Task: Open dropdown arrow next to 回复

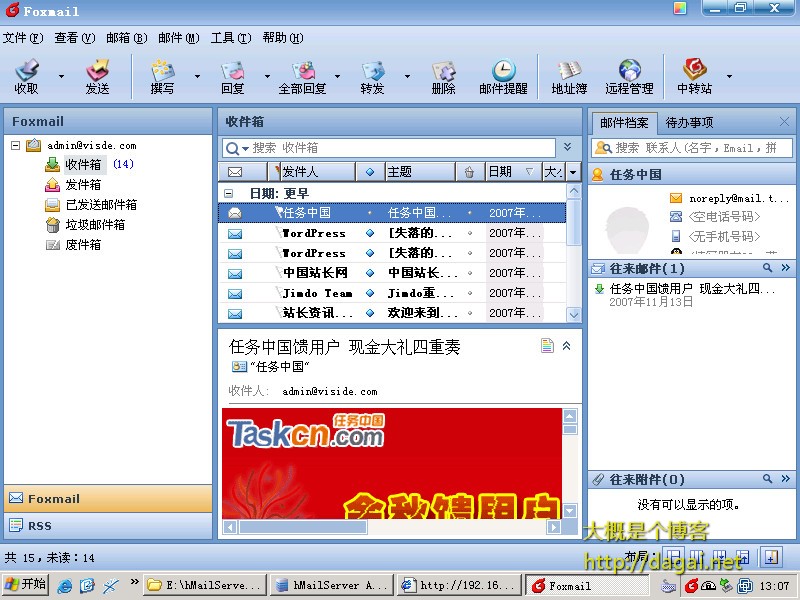Action: 267,77
